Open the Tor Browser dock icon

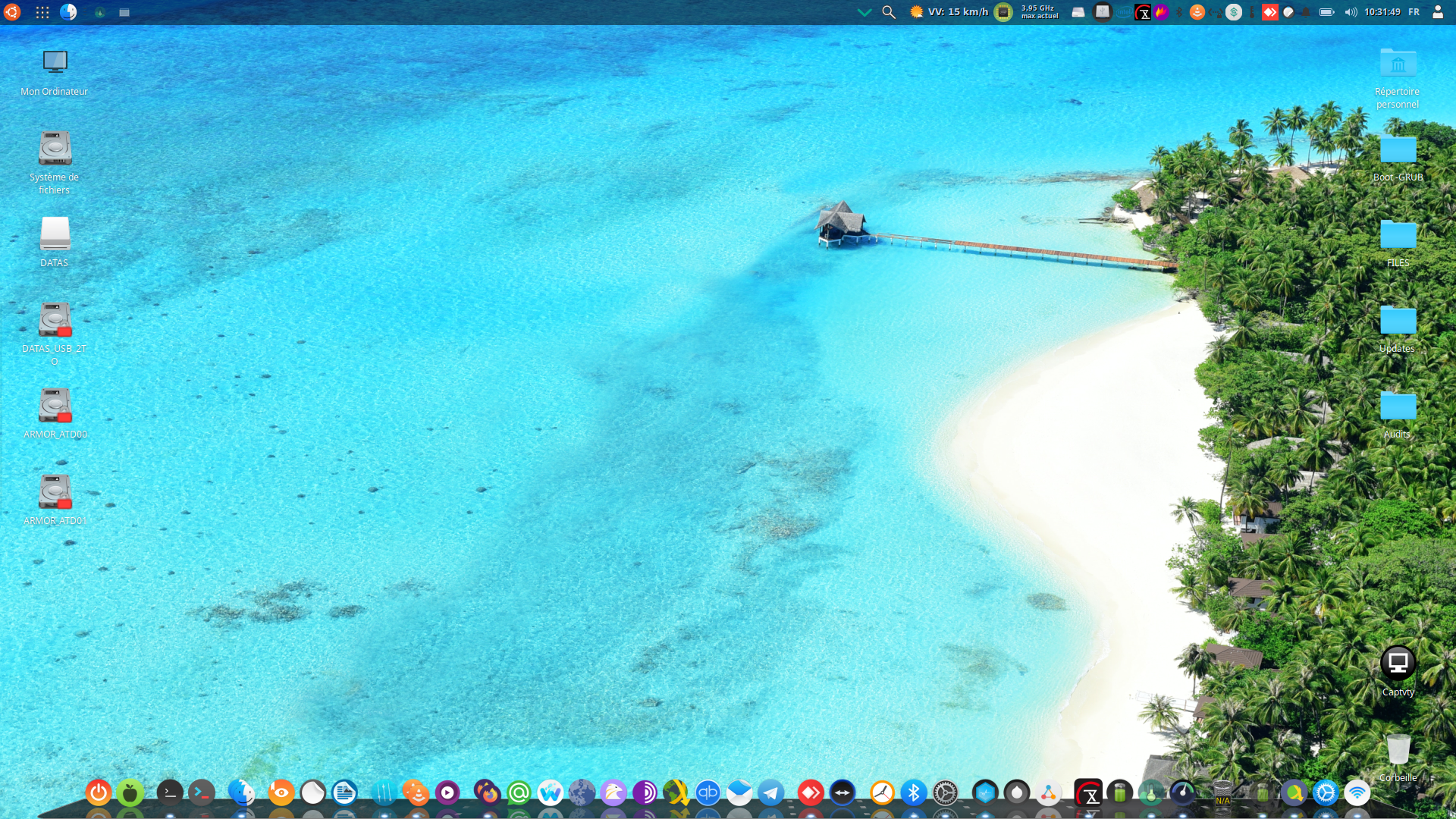(645, 793)
